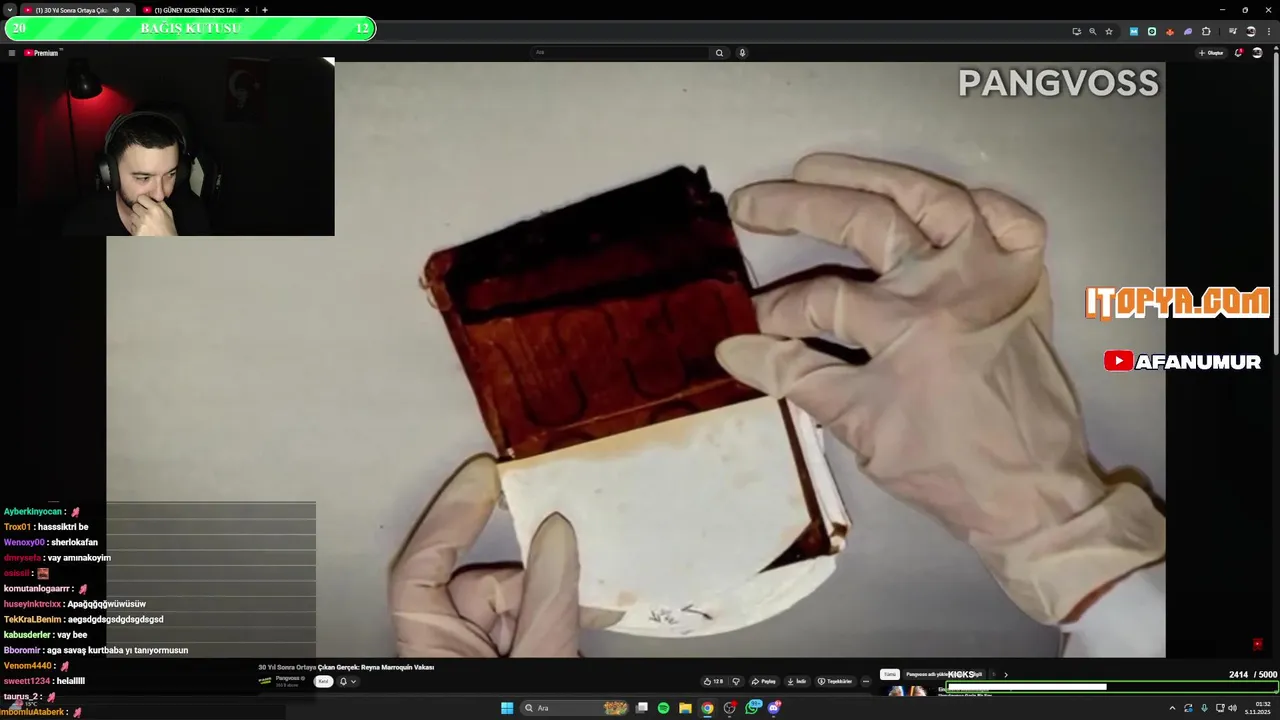Open the Chrome extensions puzzle icon
The width and height of the screenshot is (1280, 720).
tap(1206, 32)
